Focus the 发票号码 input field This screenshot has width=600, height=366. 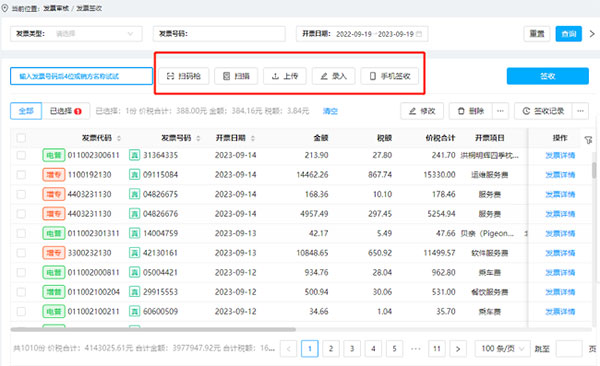[219, 34]
